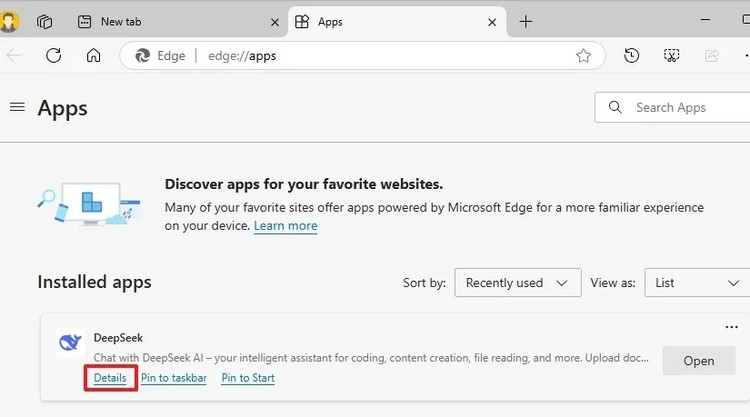Follow the Learn more link
This screenshot has width=750, height=417.
point(285,226)
